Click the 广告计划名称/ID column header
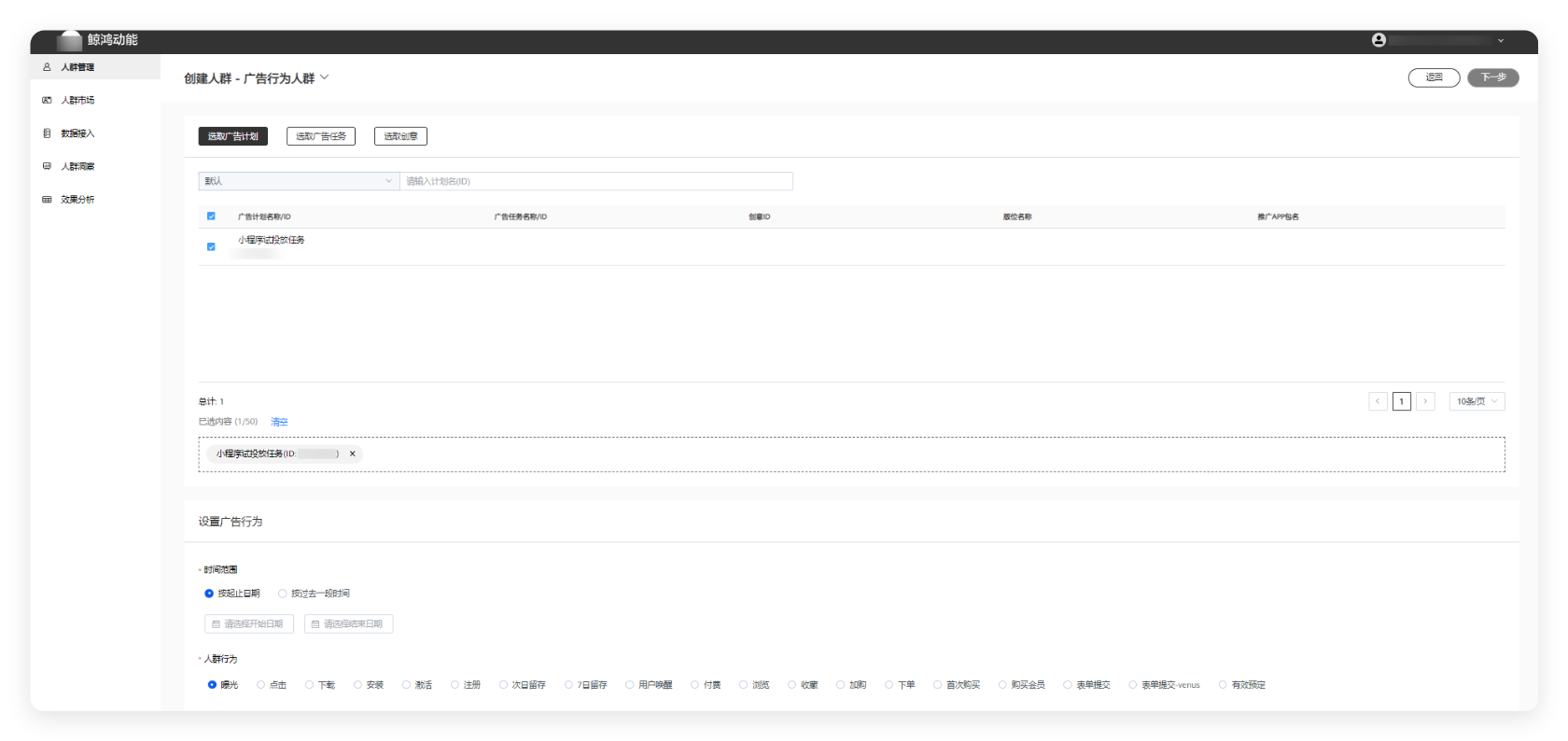 [264, 217]
